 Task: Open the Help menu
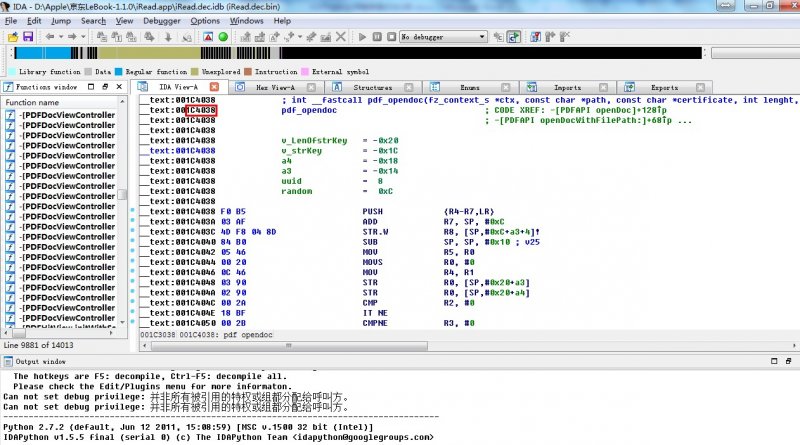[282, 21]
